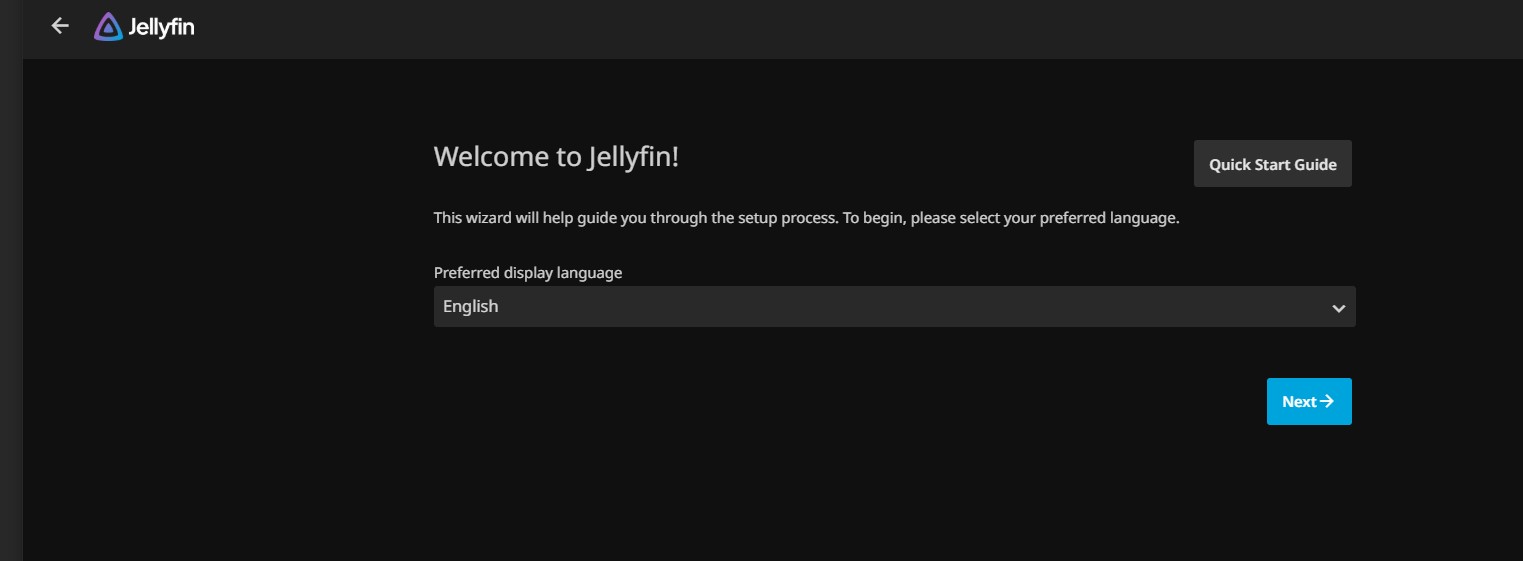Viewport: 1523px width, 561px height.
Task: Open the Quick Start Guide
Action: click(x=1272, y=164)
